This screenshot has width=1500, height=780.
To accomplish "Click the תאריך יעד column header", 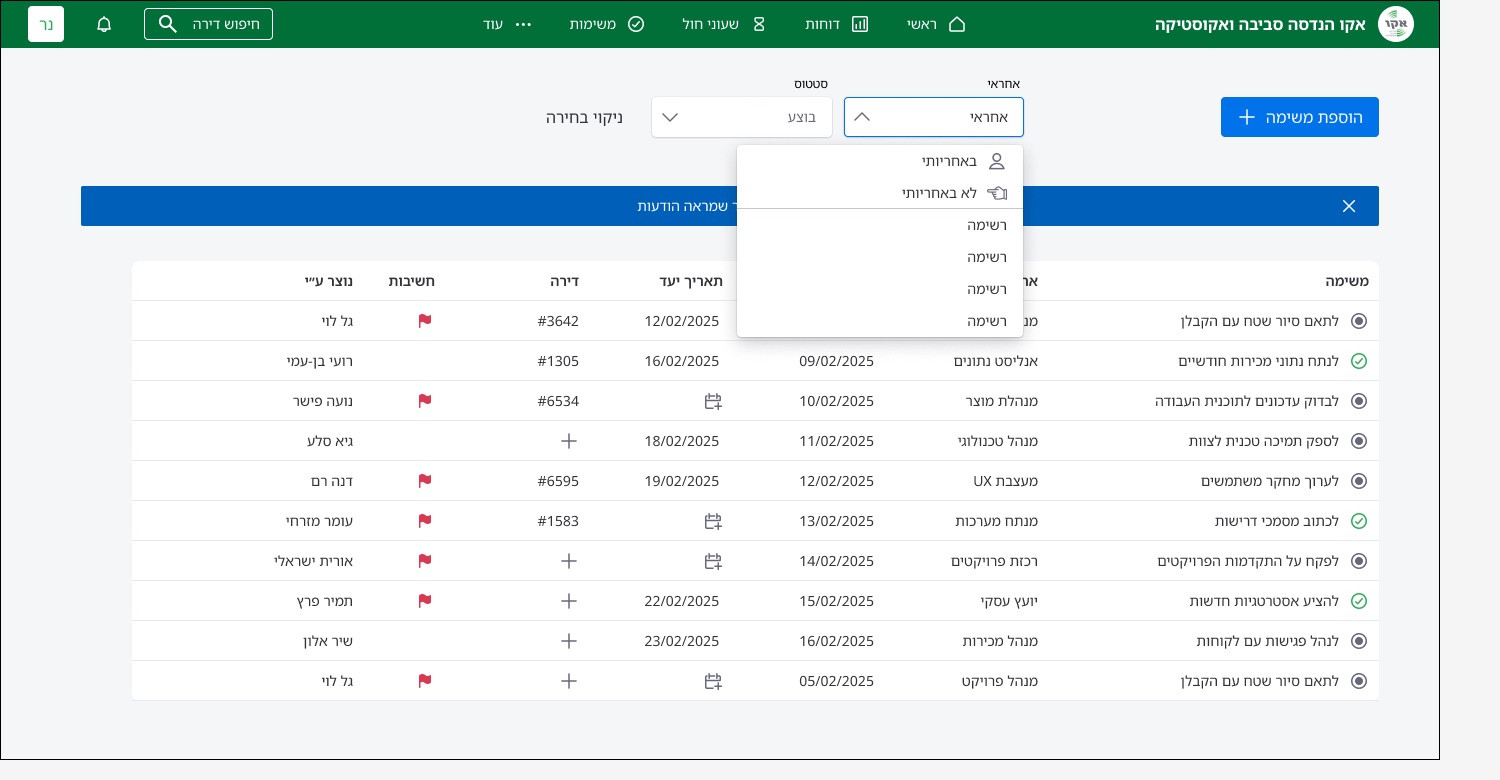I will [691, 281].
